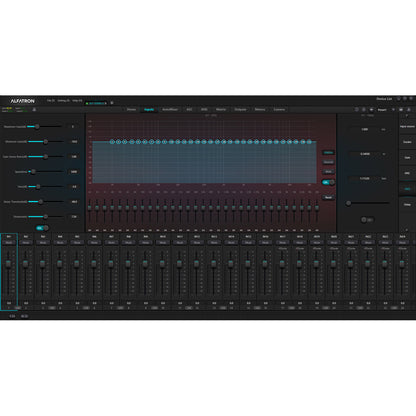Mute channel IN2
416x416 pixels.
click(x=26, y=243)
